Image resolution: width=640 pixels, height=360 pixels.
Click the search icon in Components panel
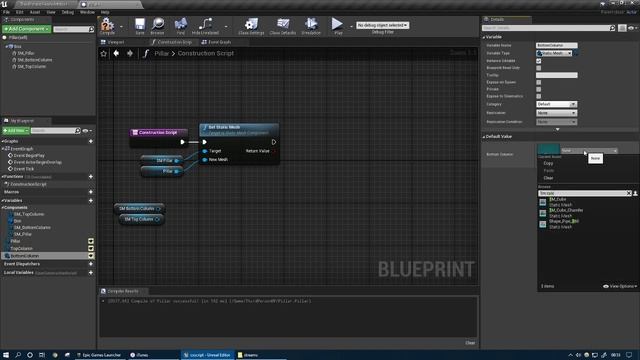(x=91, y=29)
